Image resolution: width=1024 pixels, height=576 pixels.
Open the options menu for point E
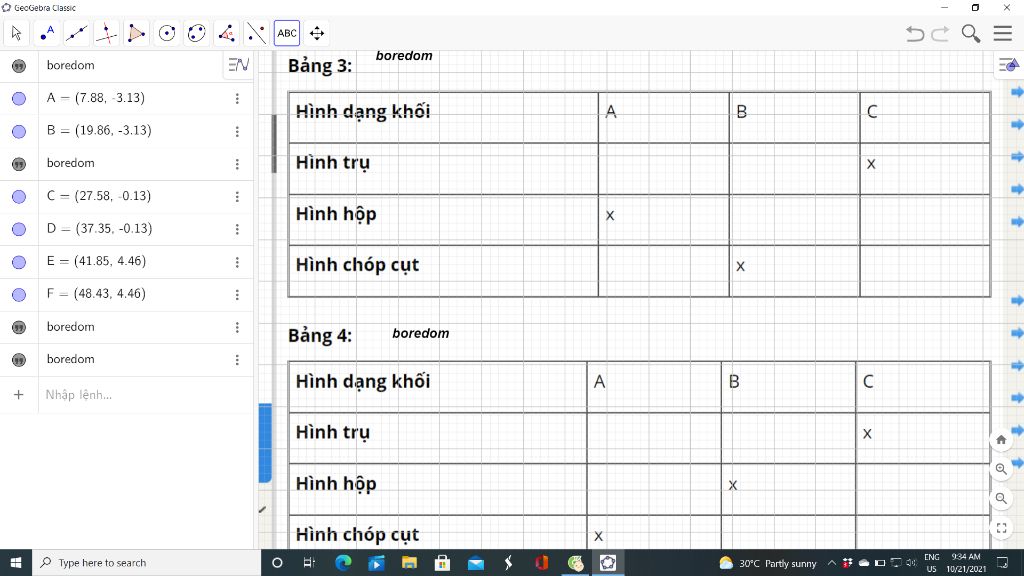pos(237,262)
